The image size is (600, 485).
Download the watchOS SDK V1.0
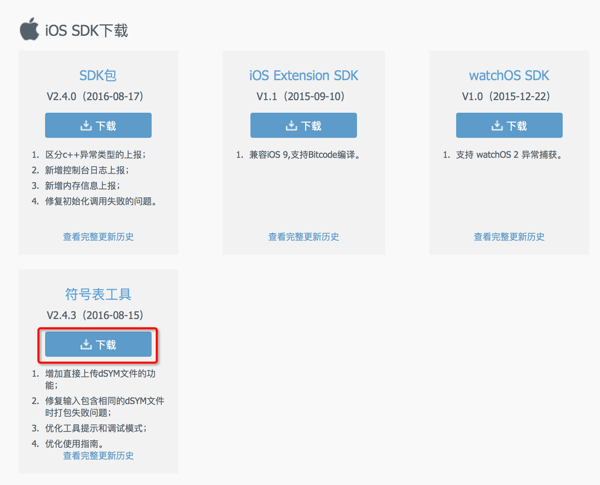point(509,125)
